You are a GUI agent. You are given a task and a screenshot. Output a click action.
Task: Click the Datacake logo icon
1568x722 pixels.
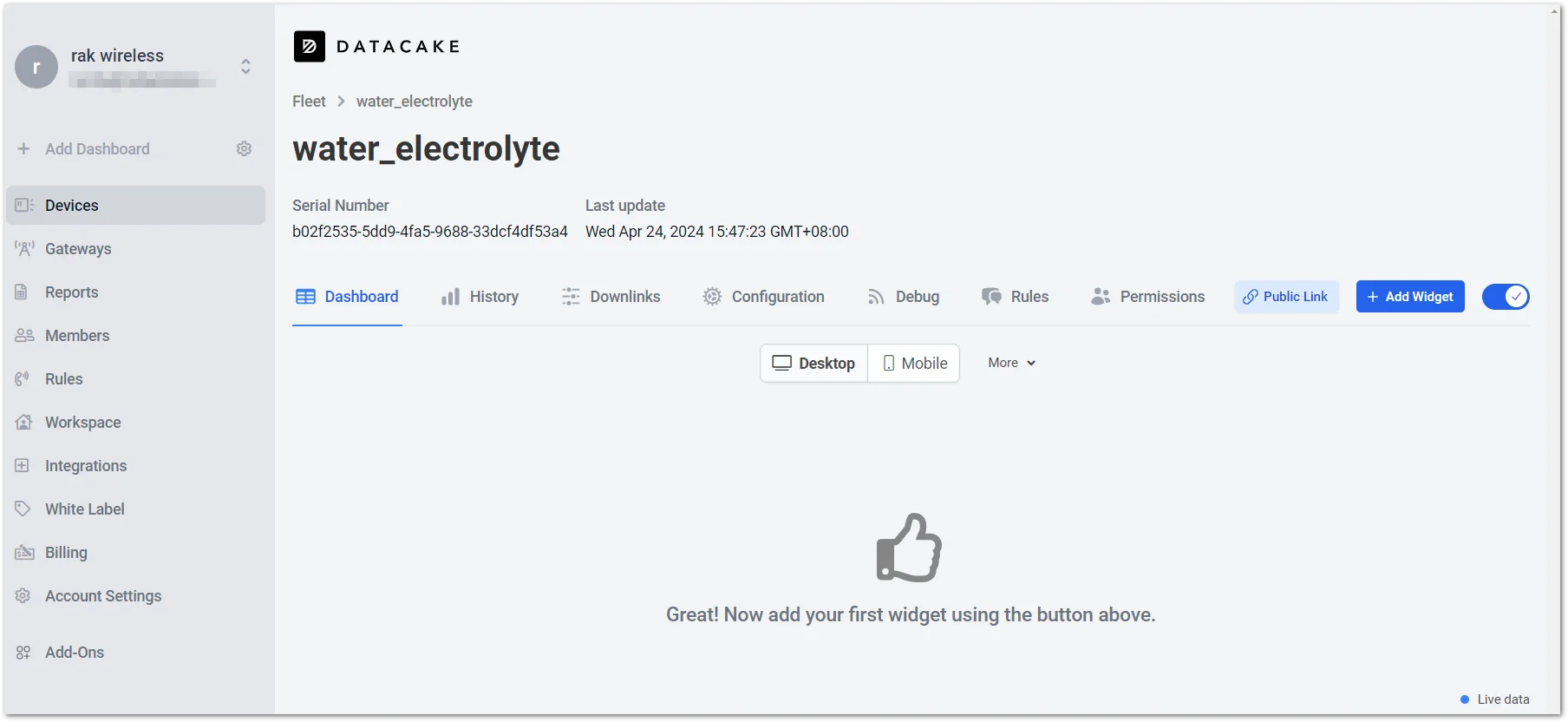[309, 47]
